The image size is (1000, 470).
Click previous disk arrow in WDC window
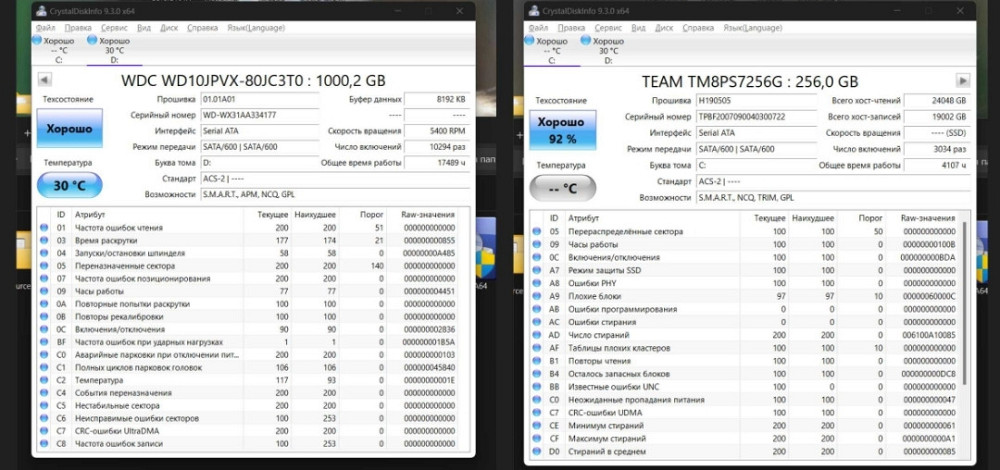(x=44, y=80)
